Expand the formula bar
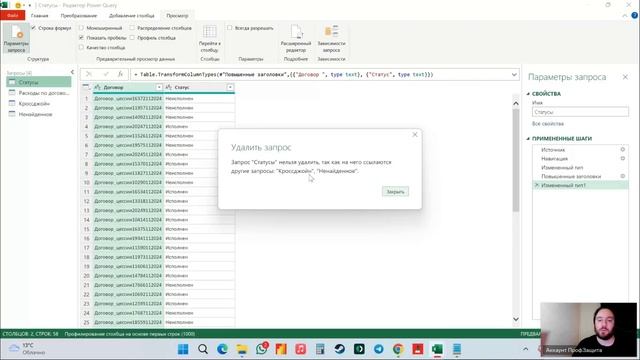Viewport: 640px width, 360px height. point(514,74)
